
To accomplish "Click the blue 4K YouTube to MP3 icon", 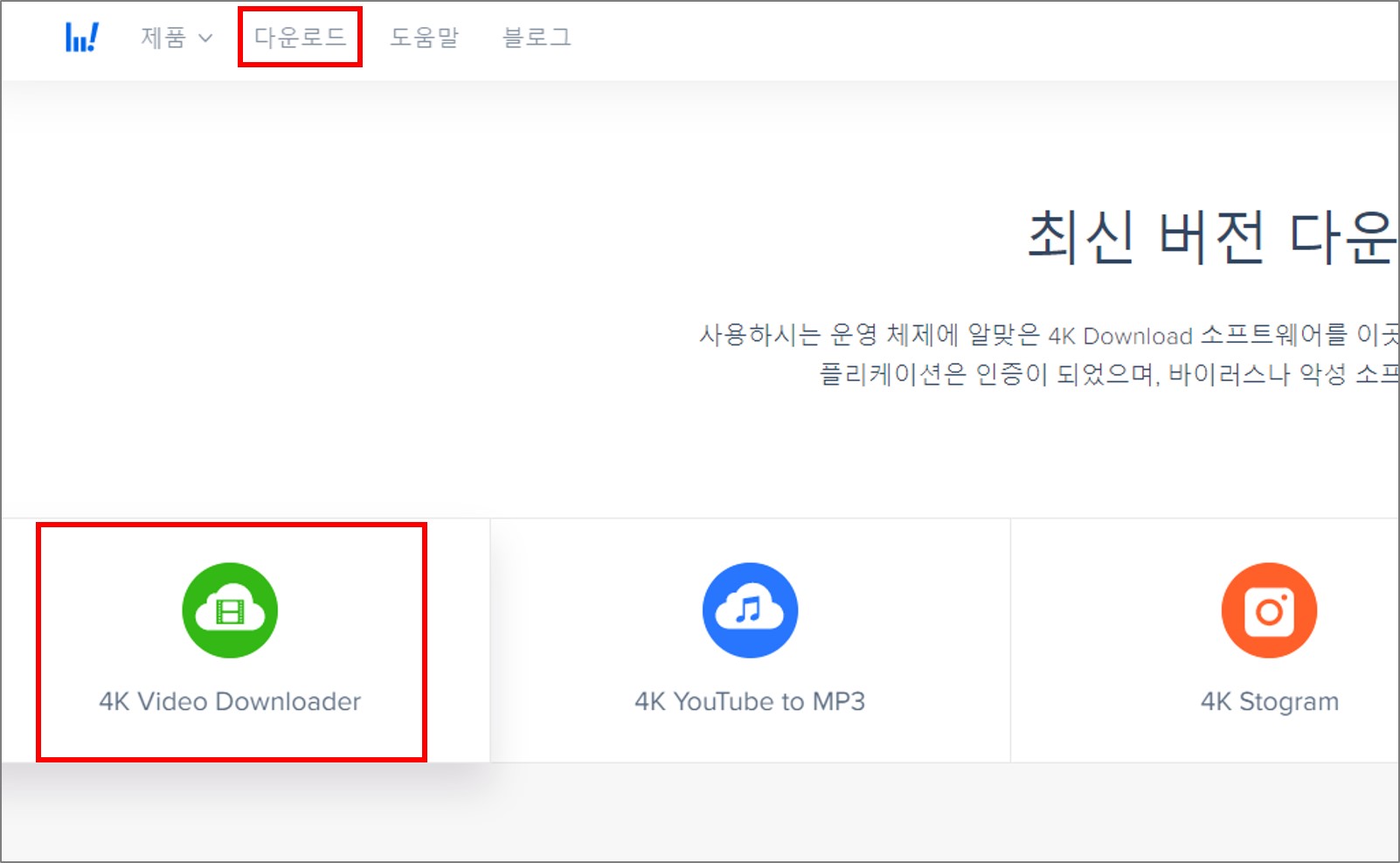I will 750,610.
